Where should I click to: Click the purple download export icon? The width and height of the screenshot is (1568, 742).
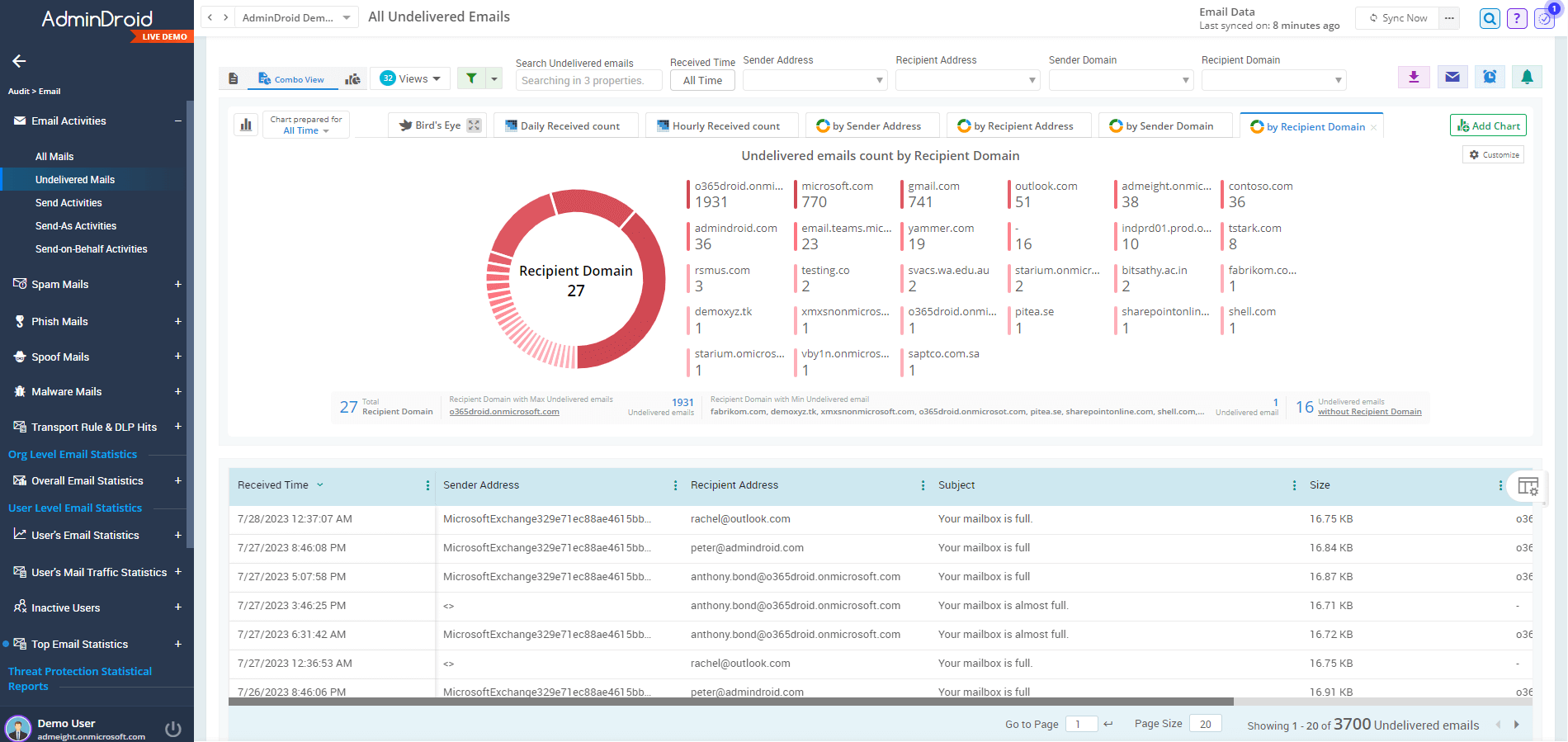1414,77
